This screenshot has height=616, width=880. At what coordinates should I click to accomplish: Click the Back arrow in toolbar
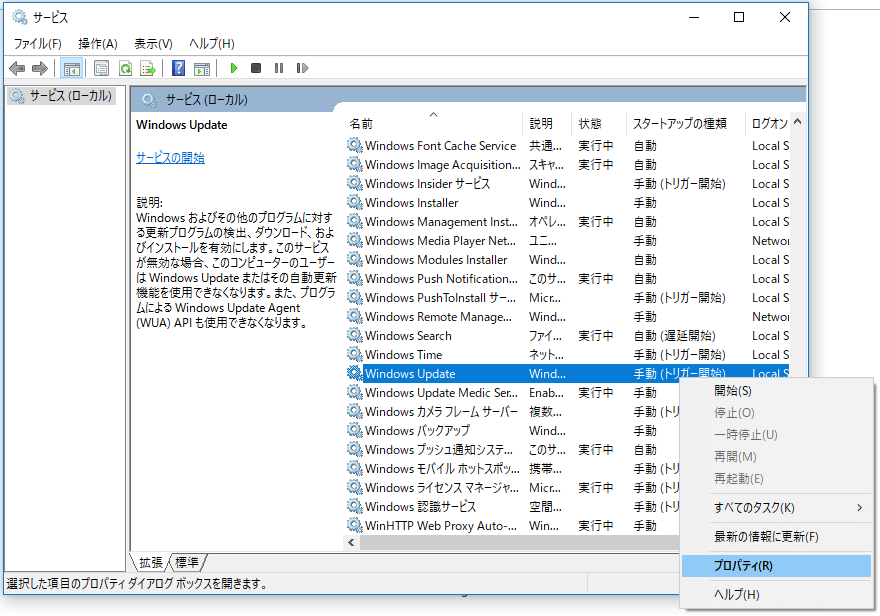pyautogui.click(x=17, y=68)
